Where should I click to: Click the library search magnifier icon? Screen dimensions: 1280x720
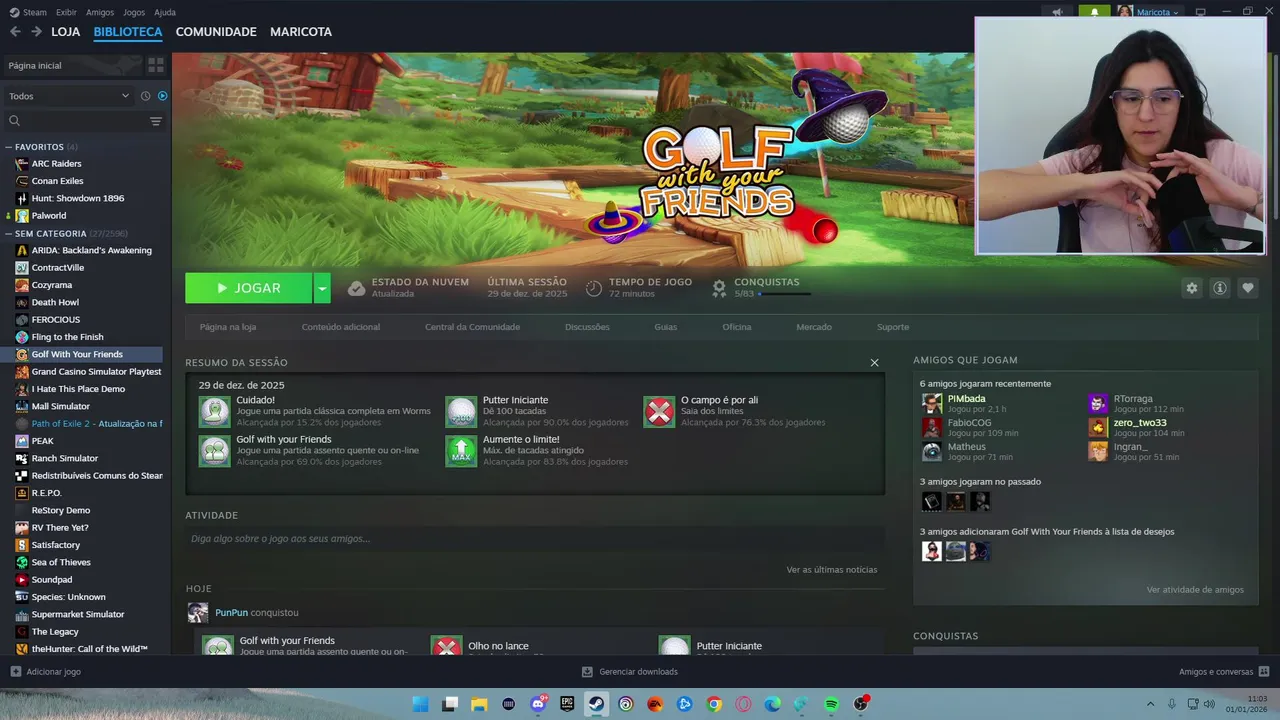pos(14,121)
